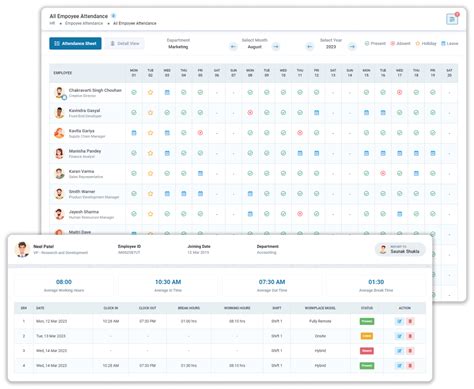Click the info icon beside All Employee Attendance title
This screenshot has height=389, width=474.
(113, 16)
